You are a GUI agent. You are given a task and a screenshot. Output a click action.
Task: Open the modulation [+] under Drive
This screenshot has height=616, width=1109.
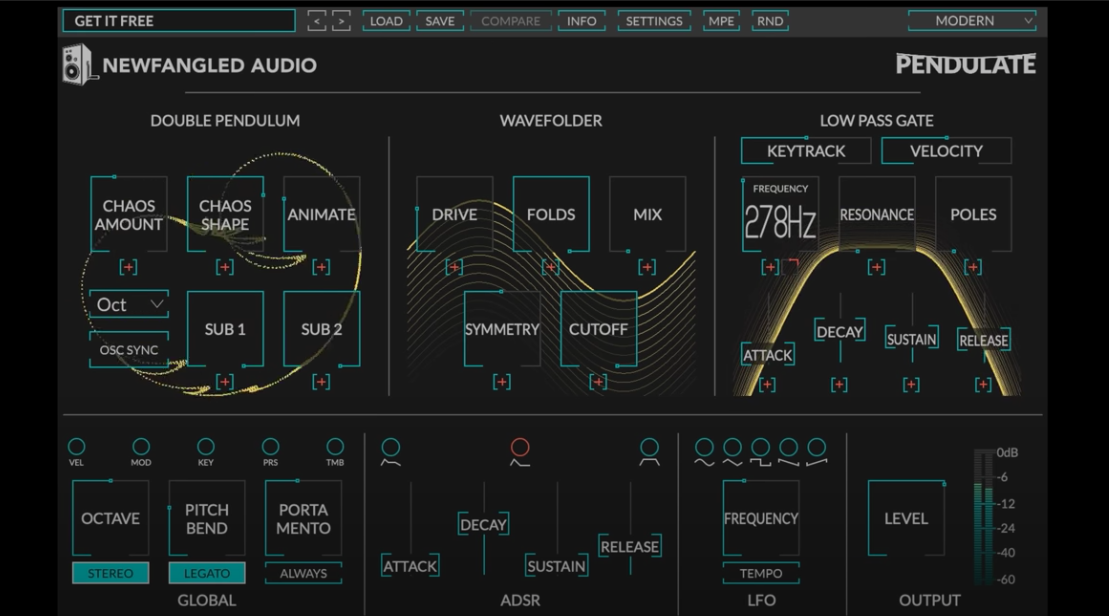[x=454, y=267]
